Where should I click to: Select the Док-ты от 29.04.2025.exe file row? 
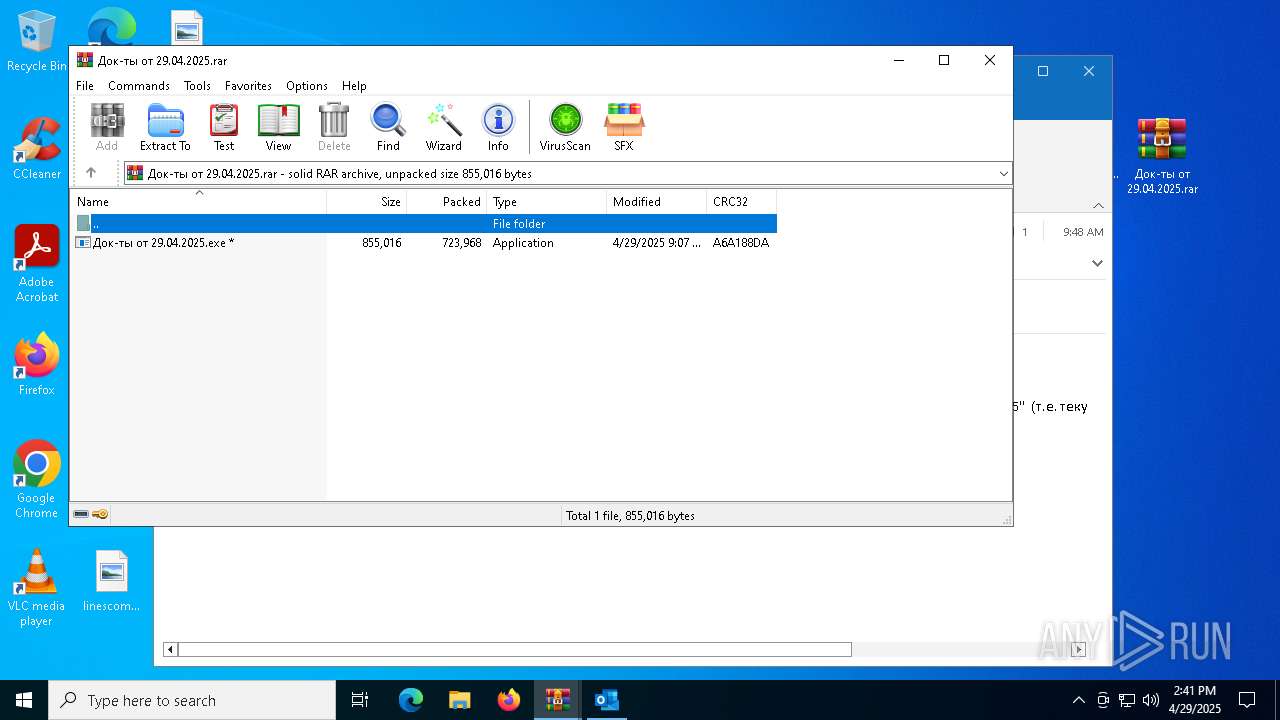[423, 242]
